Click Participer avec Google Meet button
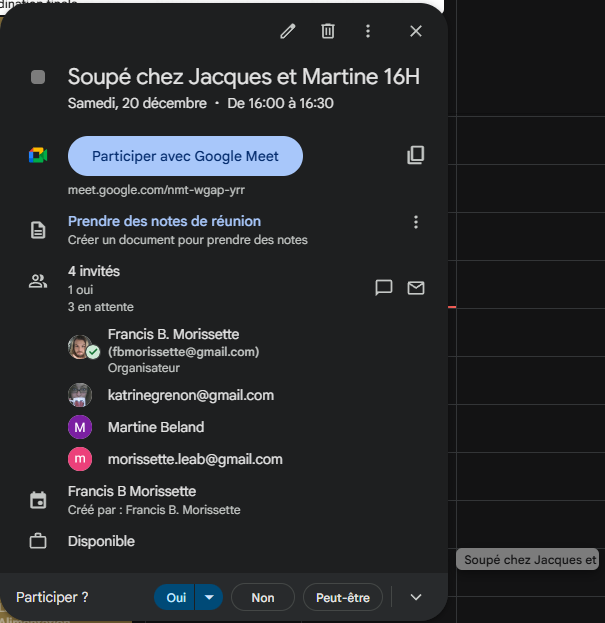 tap(185, 156)
